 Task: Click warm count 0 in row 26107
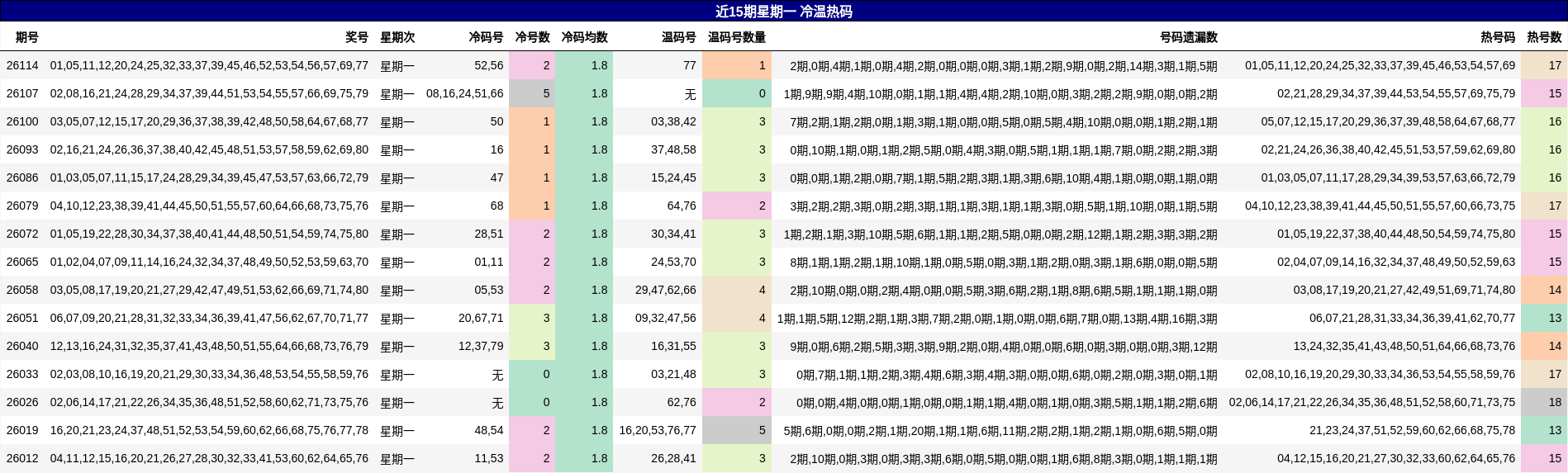pos(737,93)
